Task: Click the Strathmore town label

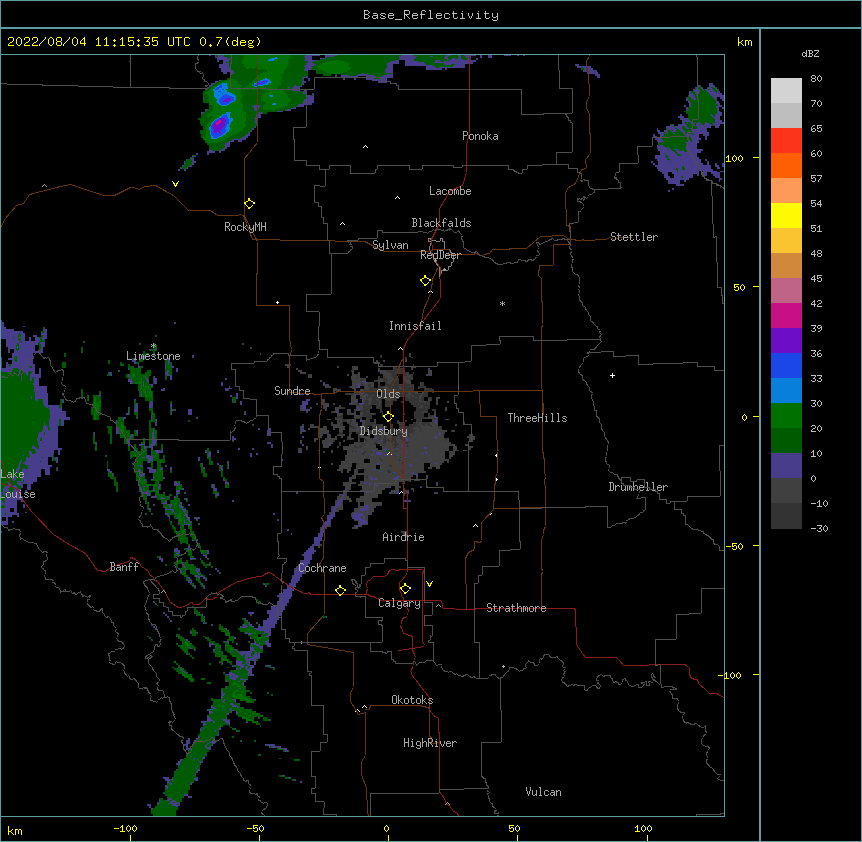Action: click(516, 608)
